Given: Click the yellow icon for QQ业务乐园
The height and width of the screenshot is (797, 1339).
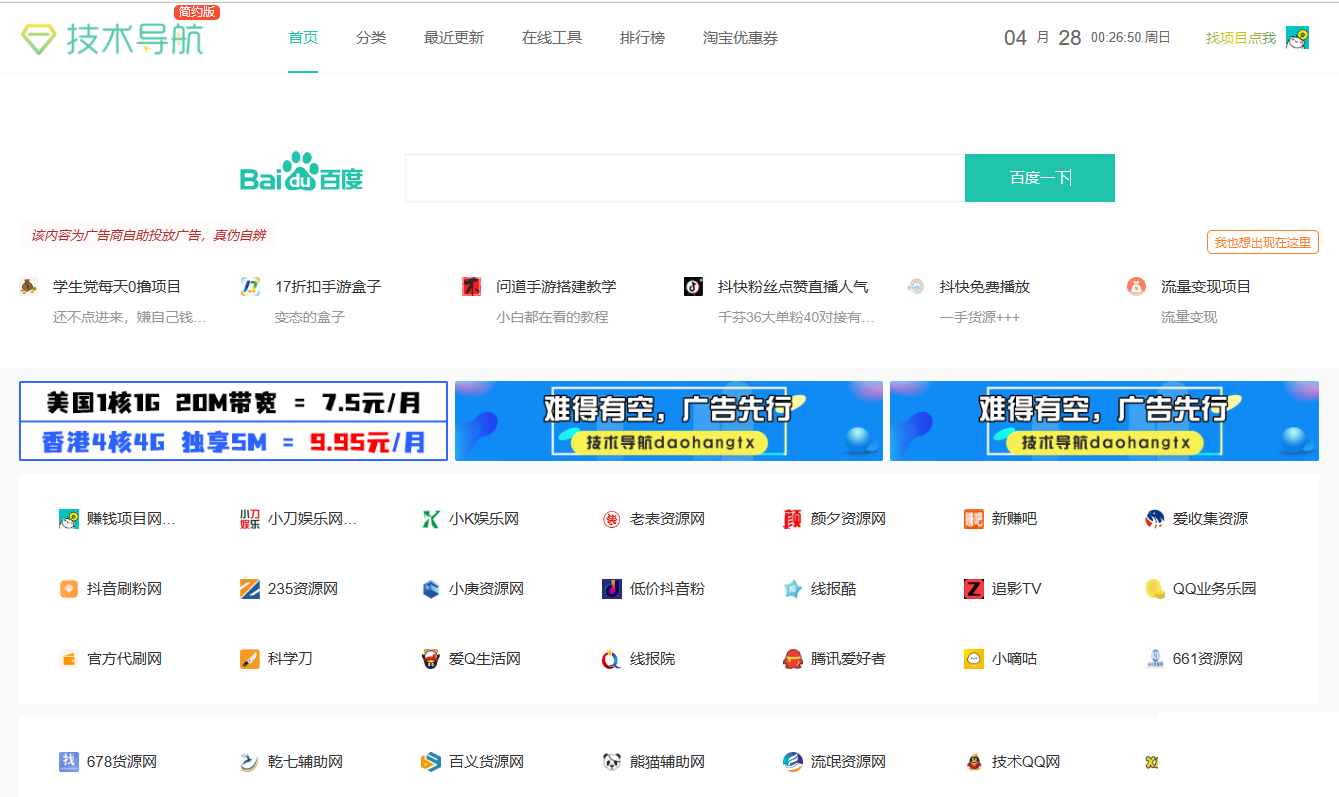Looking at the screenshot, I should [x=1155, y=589].
